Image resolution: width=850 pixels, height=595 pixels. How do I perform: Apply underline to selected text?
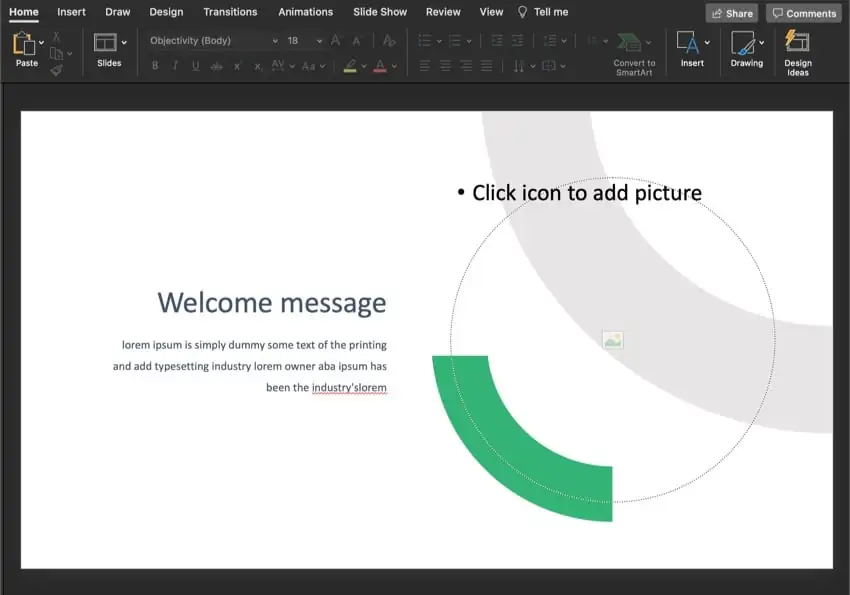pyautogui.click(x=195, y=64)
